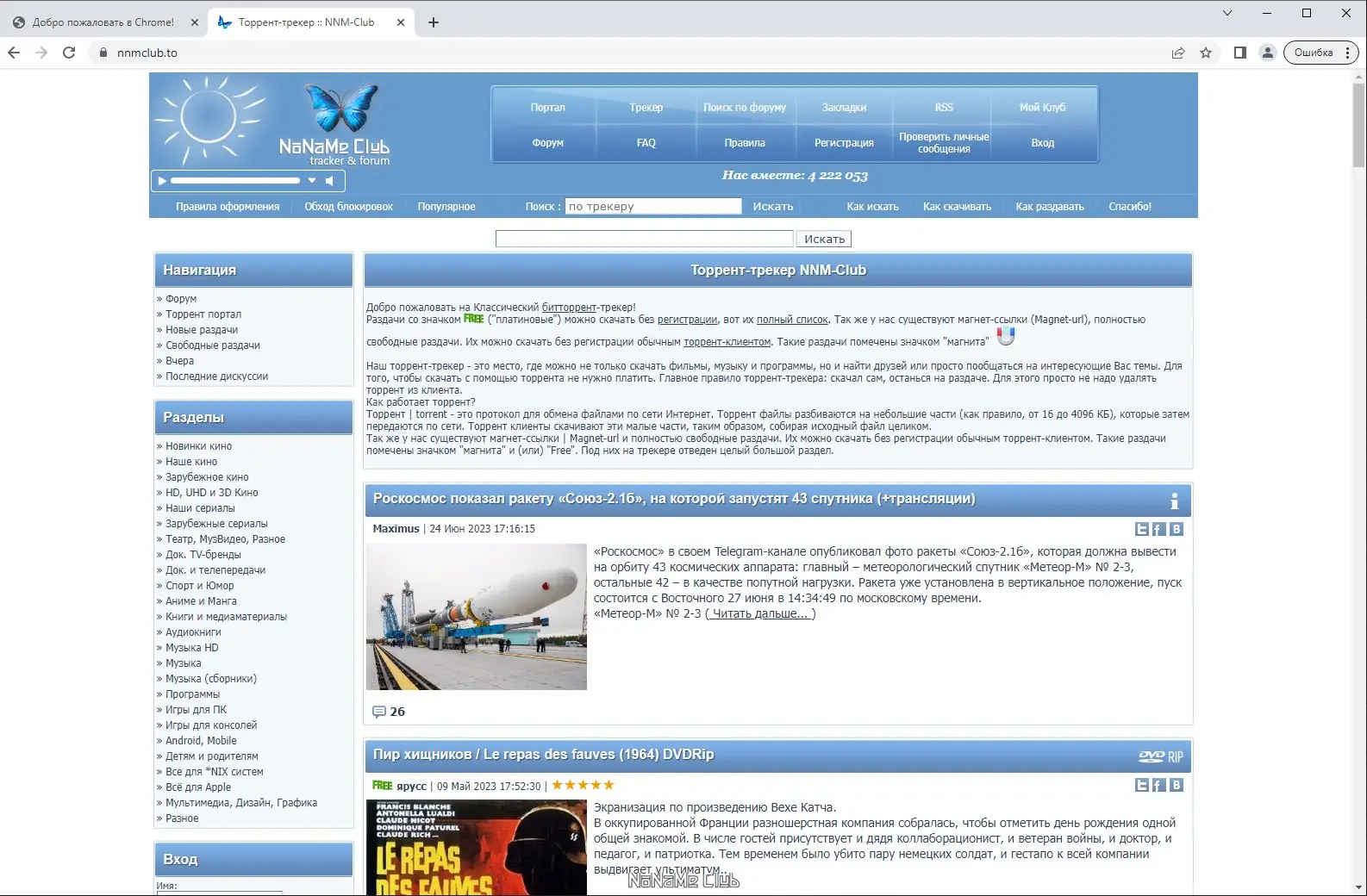Click the five-star rating on Пир хищников
Image resolution: width=1367 pixels, height=896 pixels.
tap(583, 785)
